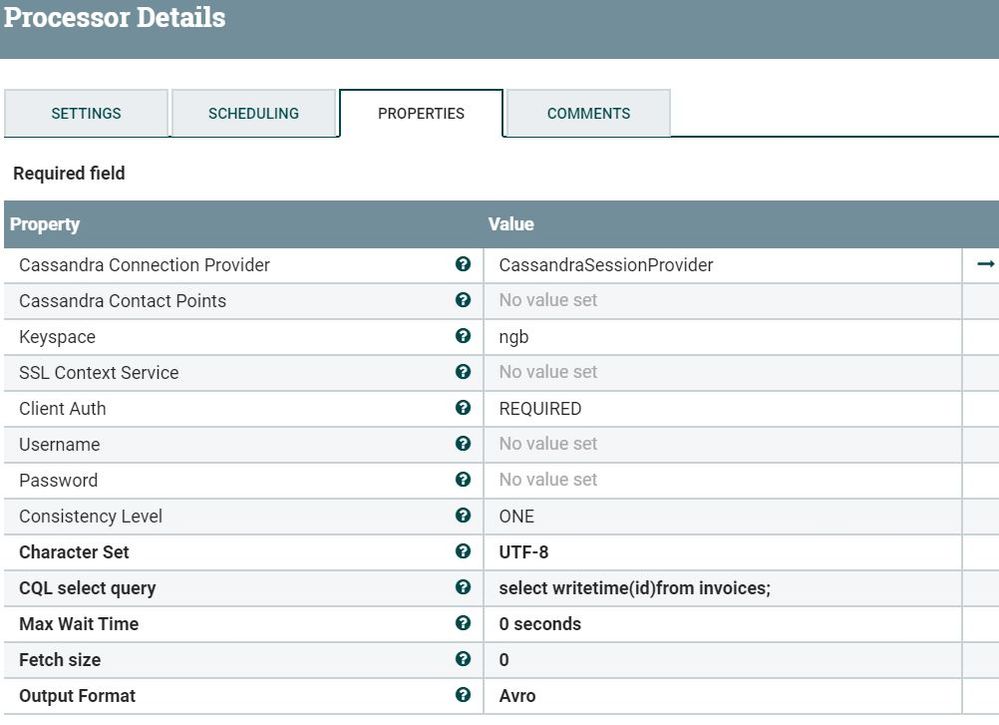The height and width of the screenshot is (725, 999).
Task: Select the SSL Context Service property name
Action: pyautogui.click(x=99, y=373)
